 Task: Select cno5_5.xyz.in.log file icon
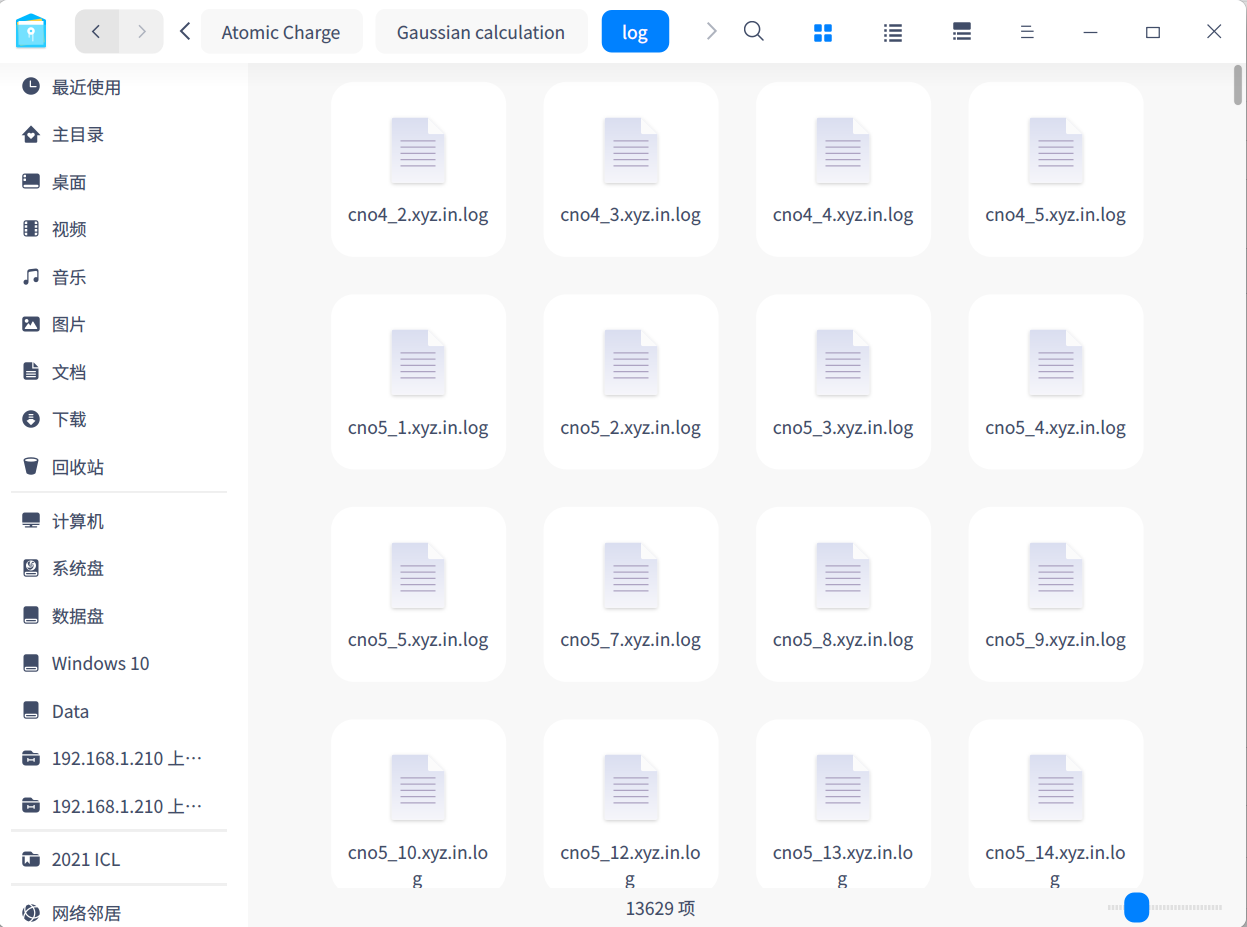point(418,576)
